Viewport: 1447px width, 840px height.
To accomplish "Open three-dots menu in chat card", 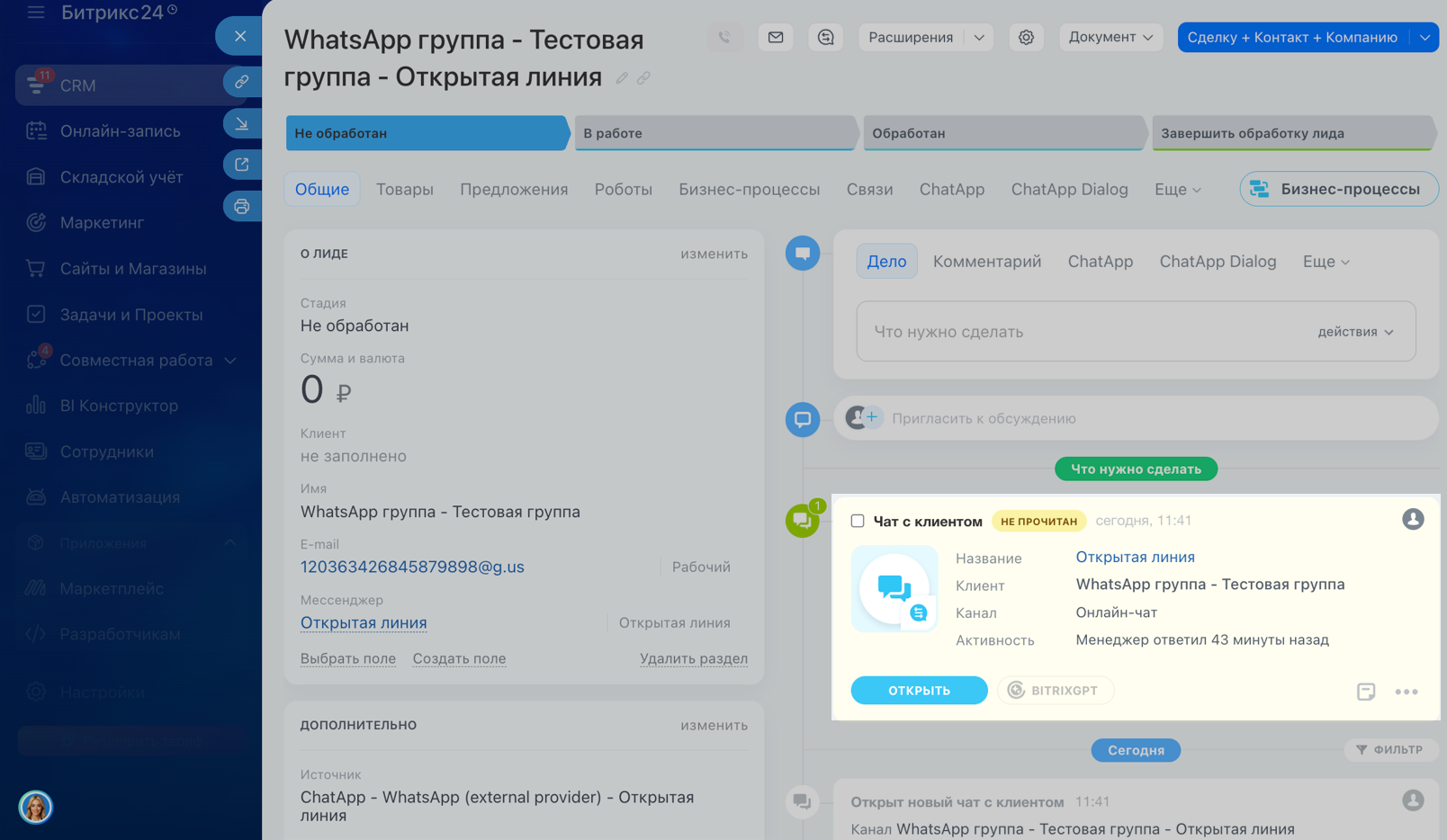I will pos(1406,692).
